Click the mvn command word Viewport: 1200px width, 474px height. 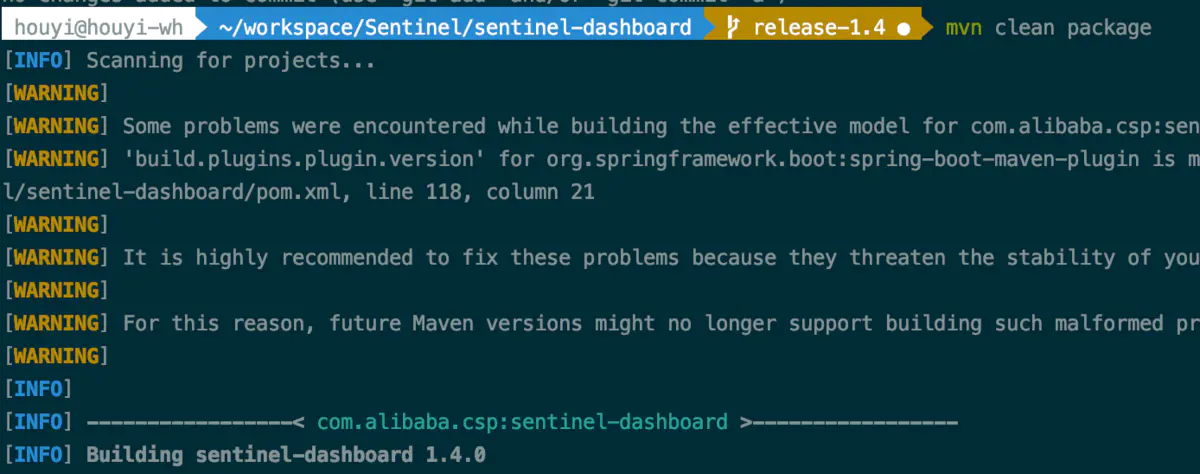tap(964, 28)
